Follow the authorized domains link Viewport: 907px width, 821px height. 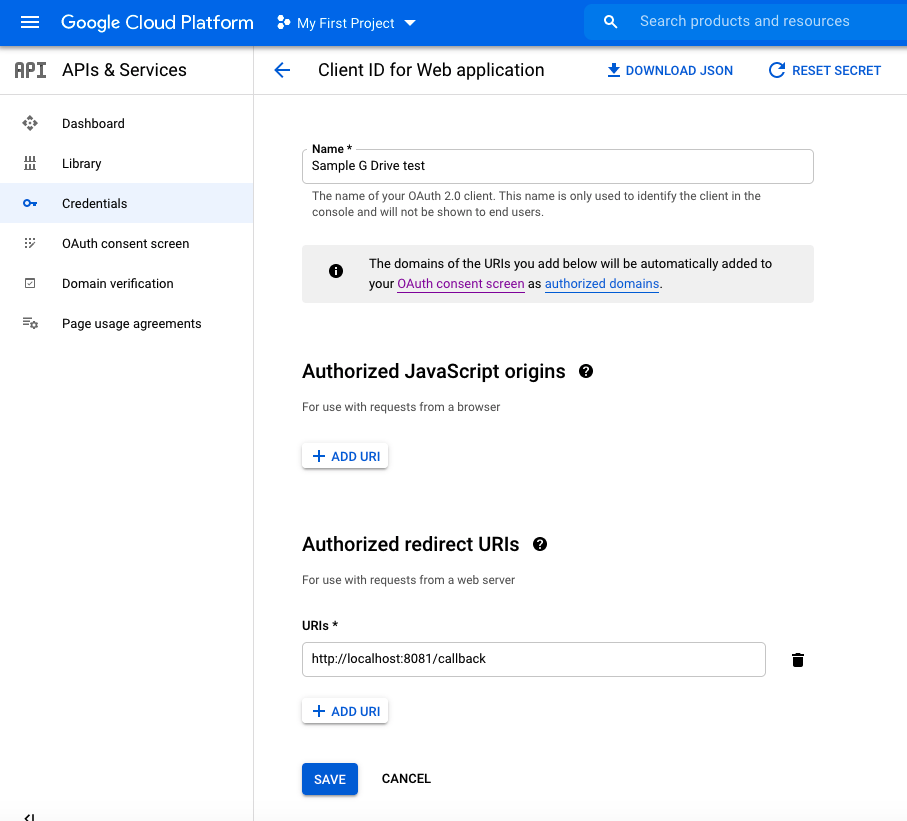[x=602, y=284]
